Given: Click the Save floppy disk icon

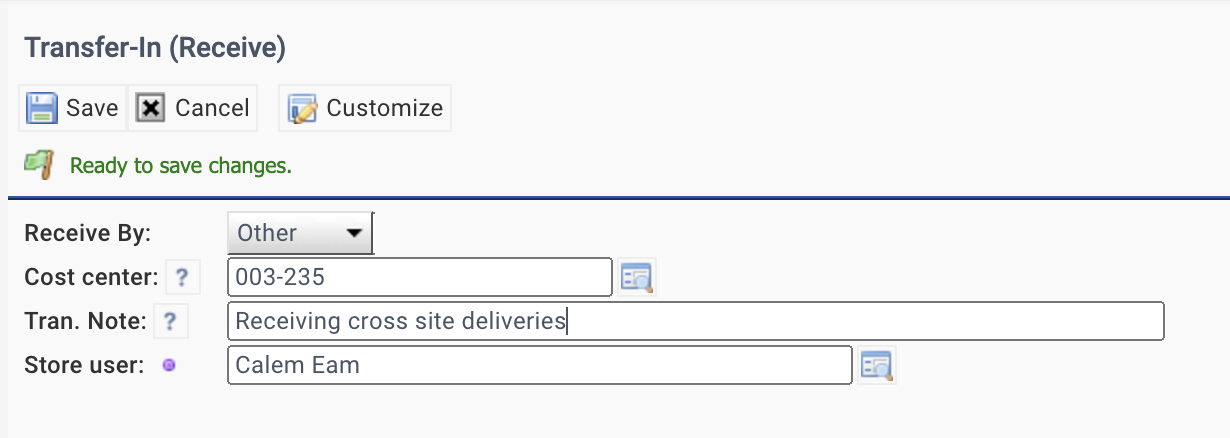Looking at the screenshot, I should [x=42, y=108].
